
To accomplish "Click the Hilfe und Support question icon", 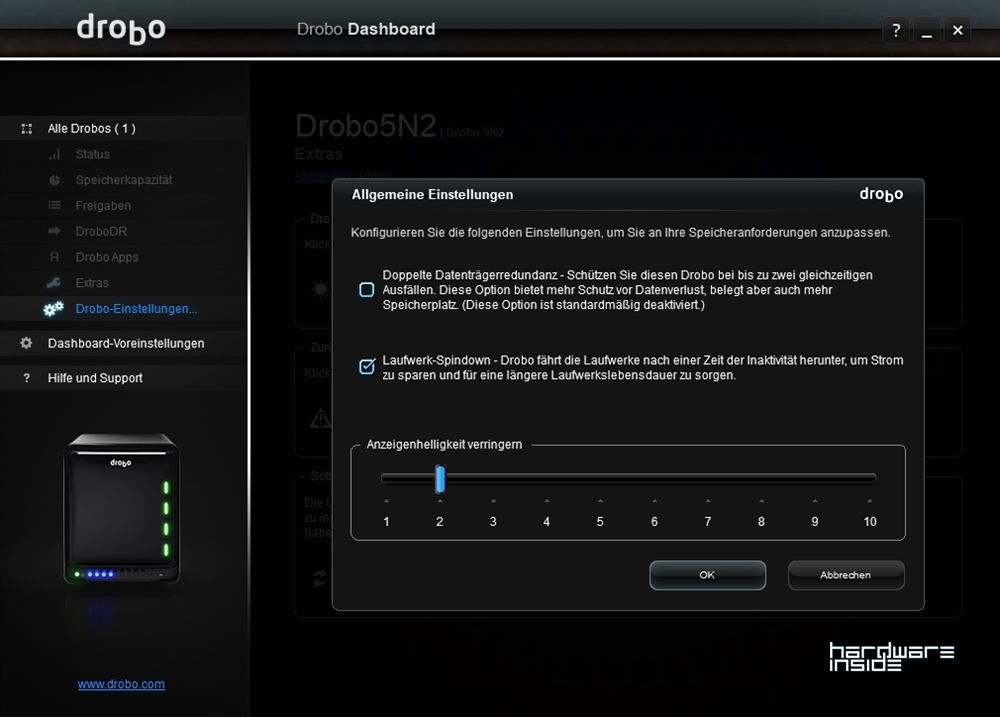I will click(x=26, y=378).
